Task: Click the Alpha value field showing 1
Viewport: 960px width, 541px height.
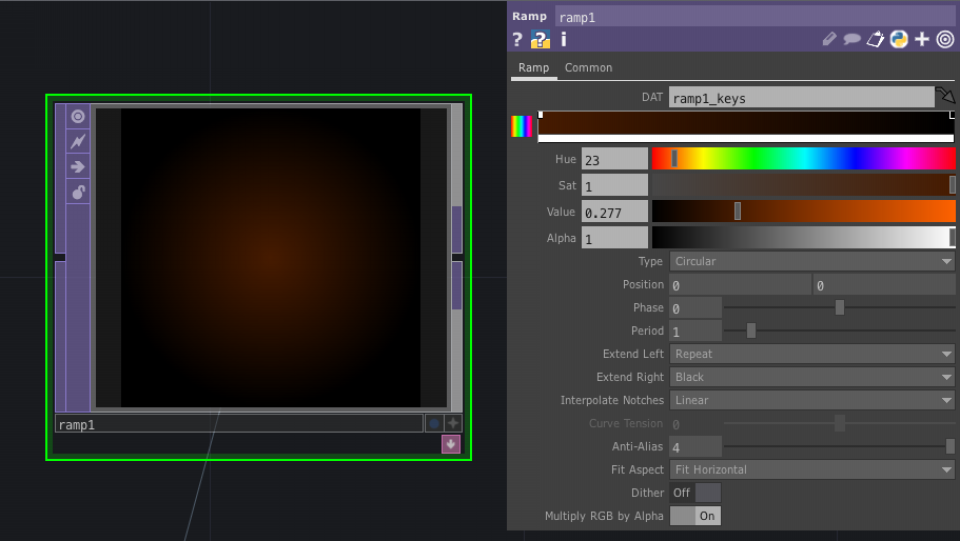Action: click(614, 238)
